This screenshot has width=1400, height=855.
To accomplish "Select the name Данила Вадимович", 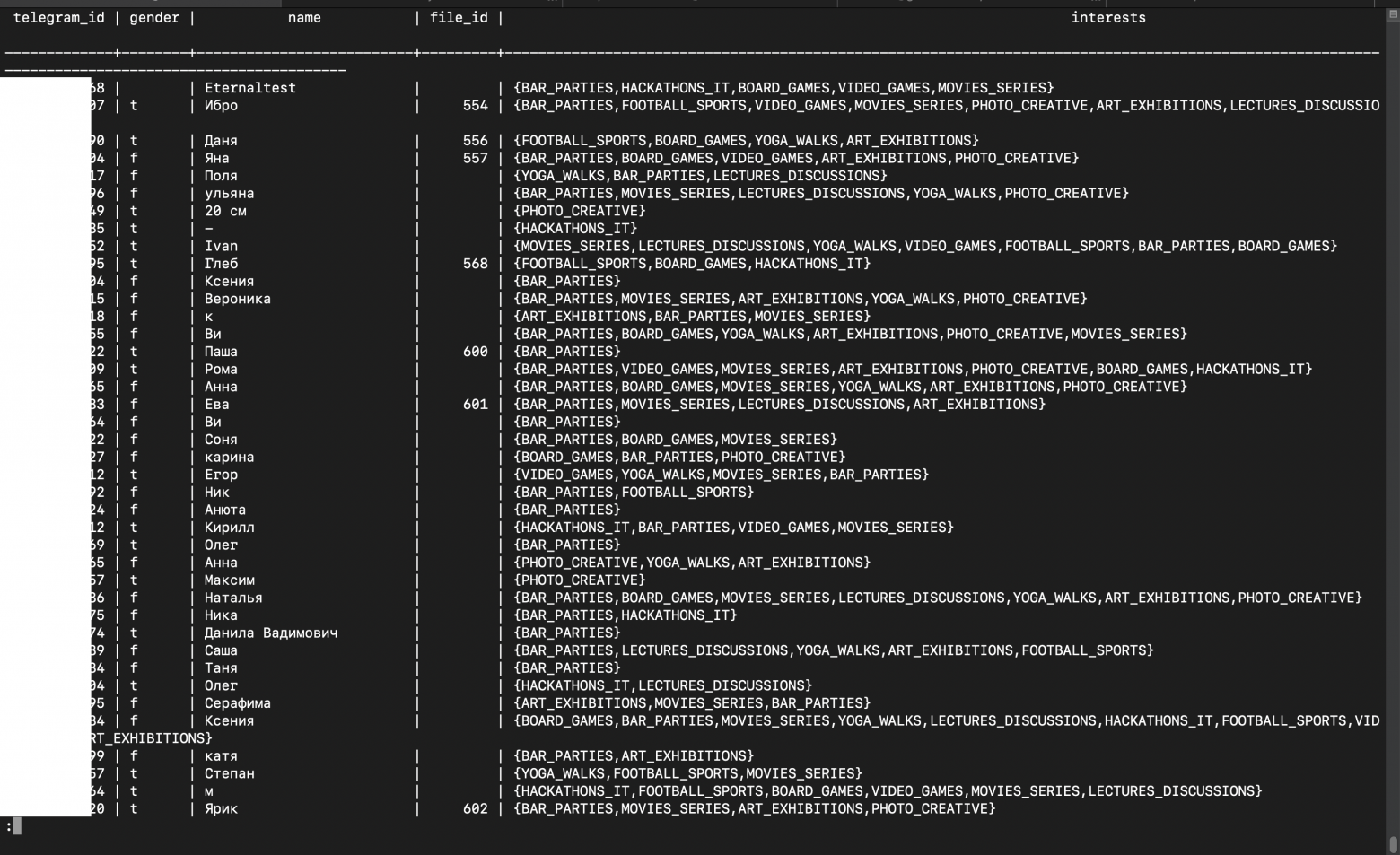I will tap(271, 633).
